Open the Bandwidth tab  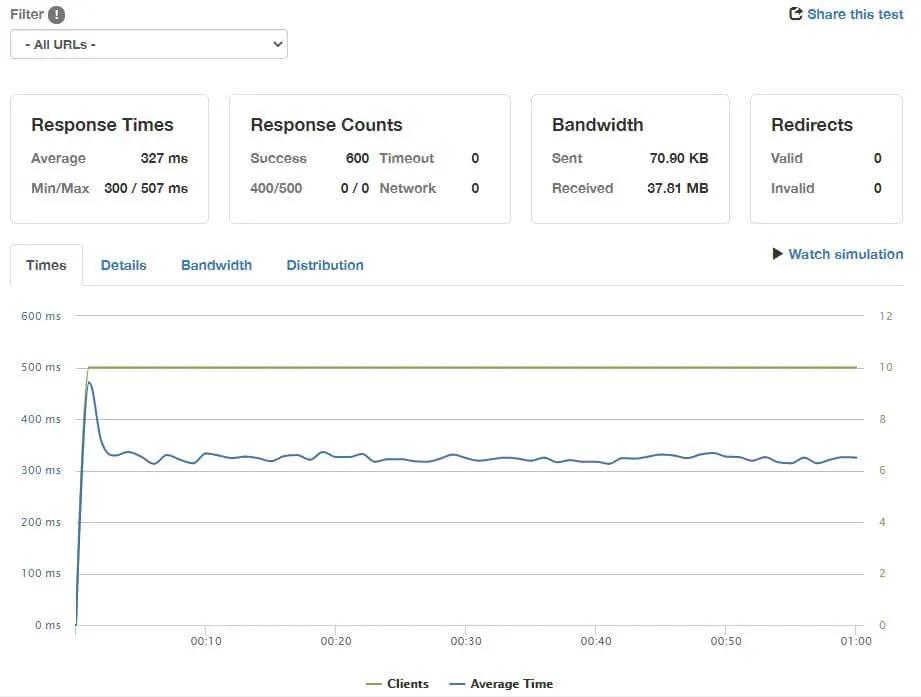(x=216, y=265)
